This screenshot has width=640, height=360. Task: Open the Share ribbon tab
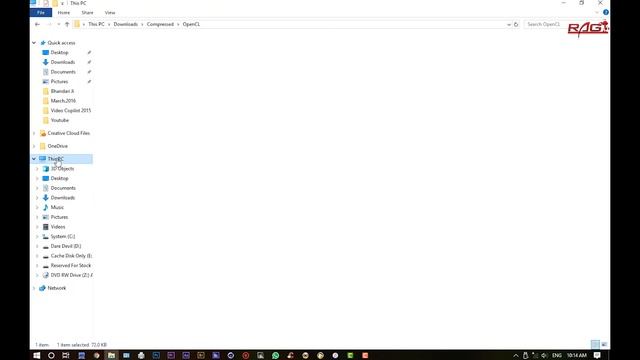tap(87, 13)
